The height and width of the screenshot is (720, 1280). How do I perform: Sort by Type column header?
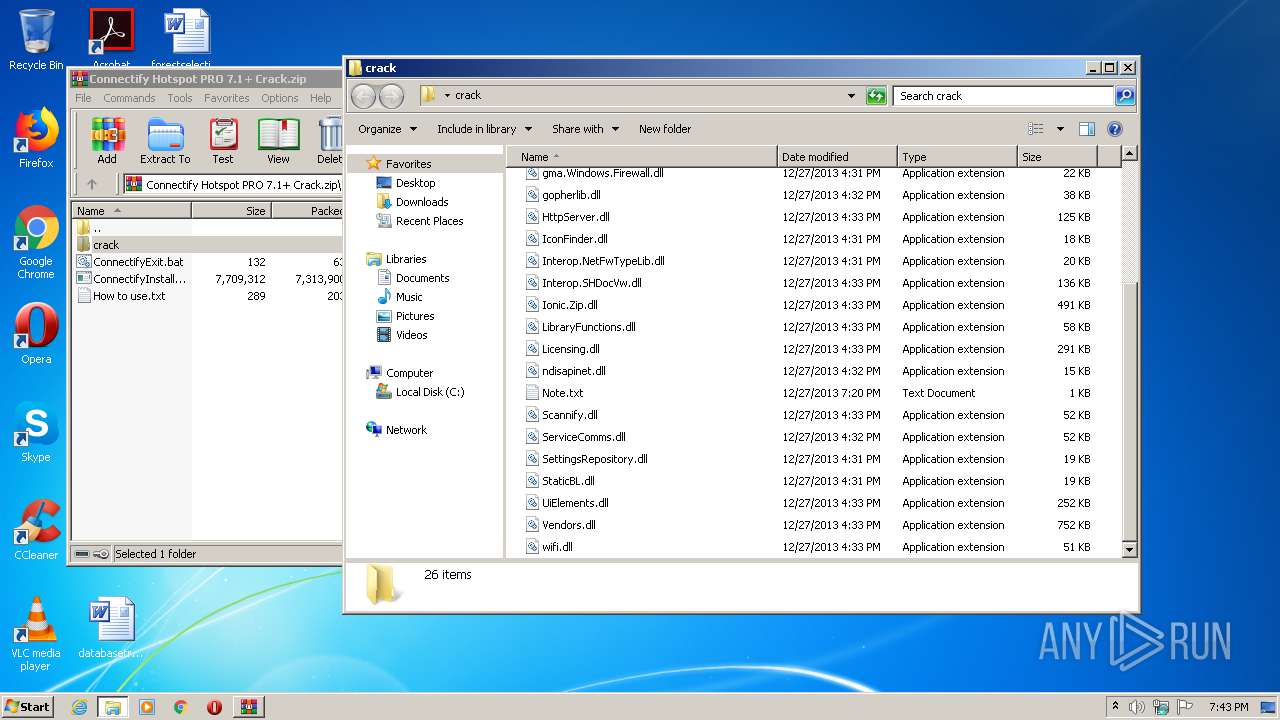(957, 157)
